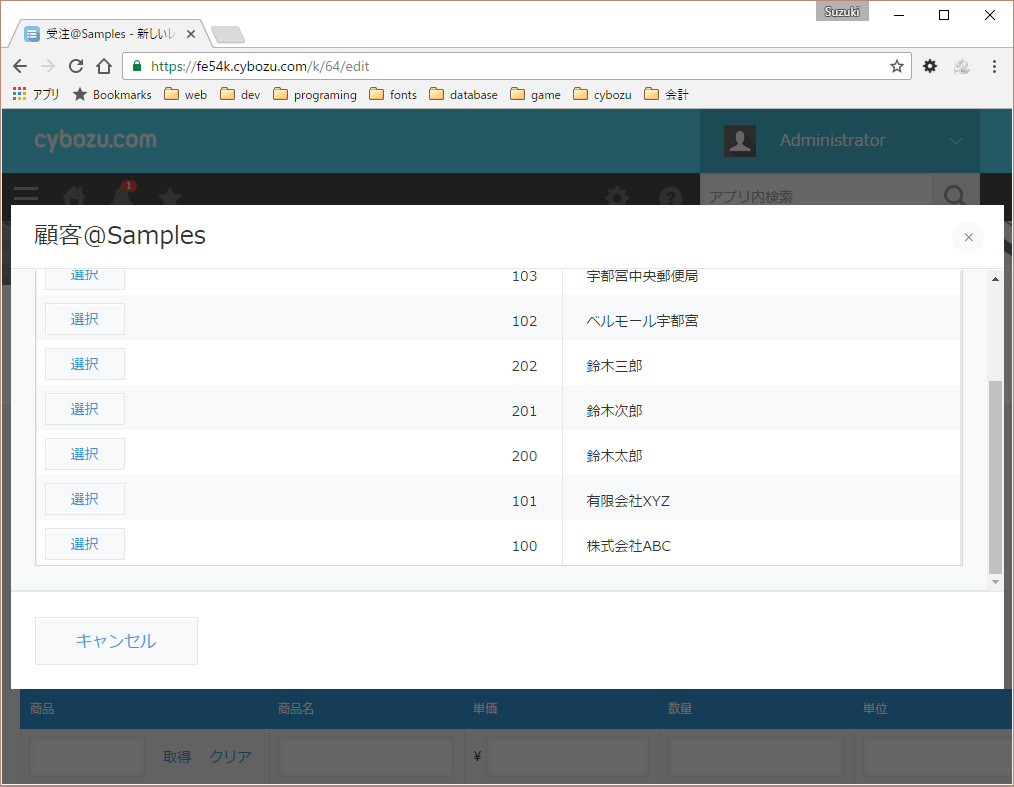1014x787 pixels.
Task: Go to browser home page icon
Action: (104, 66)
